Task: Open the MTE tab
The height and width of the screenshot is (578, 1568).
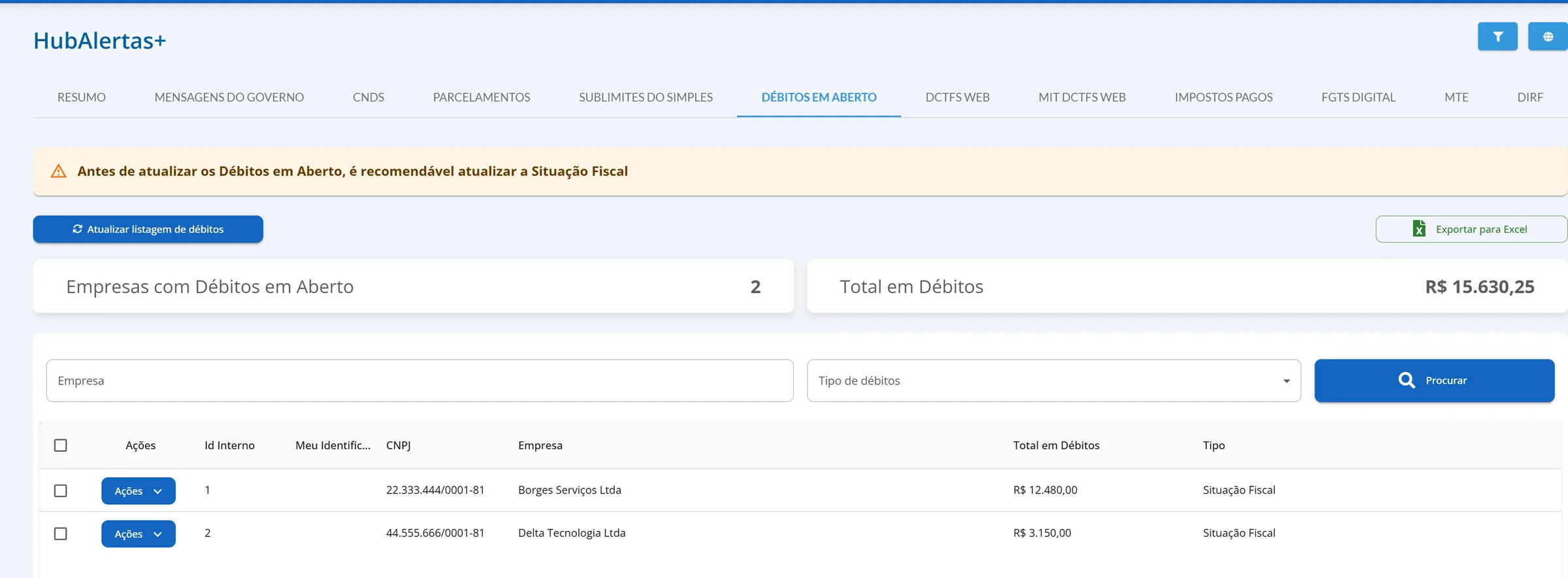Action: (1456, 97)
